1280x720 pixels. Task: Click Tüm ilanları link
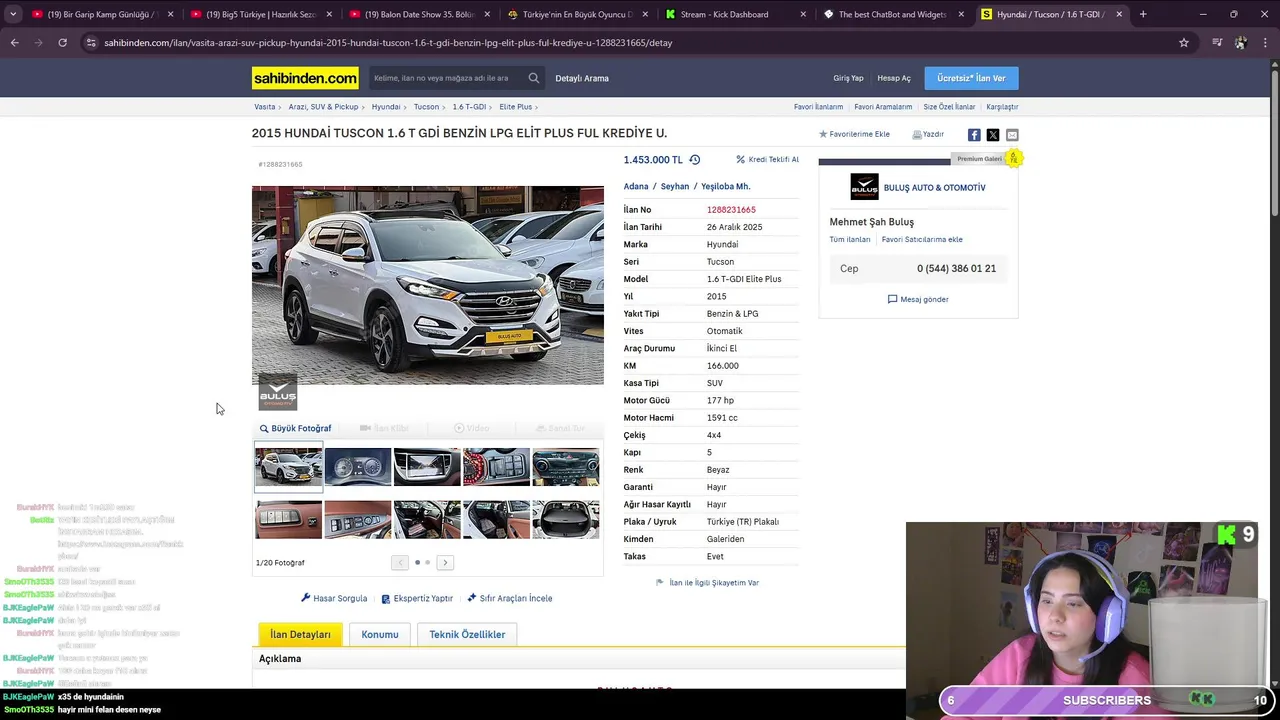(x=850, y=239)
